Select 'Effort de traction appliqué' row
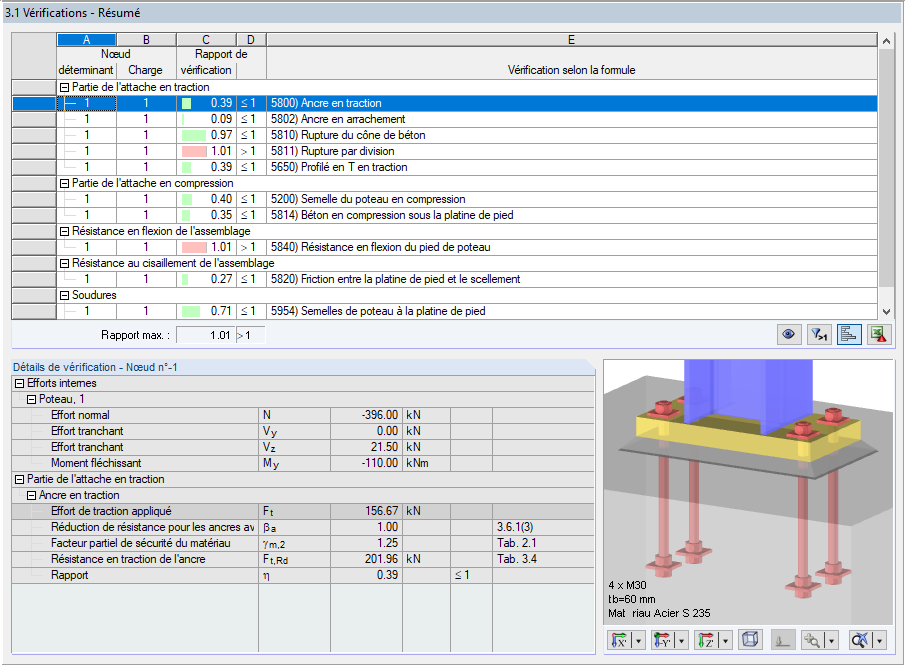The image size is (906, 667). point(303,511)
